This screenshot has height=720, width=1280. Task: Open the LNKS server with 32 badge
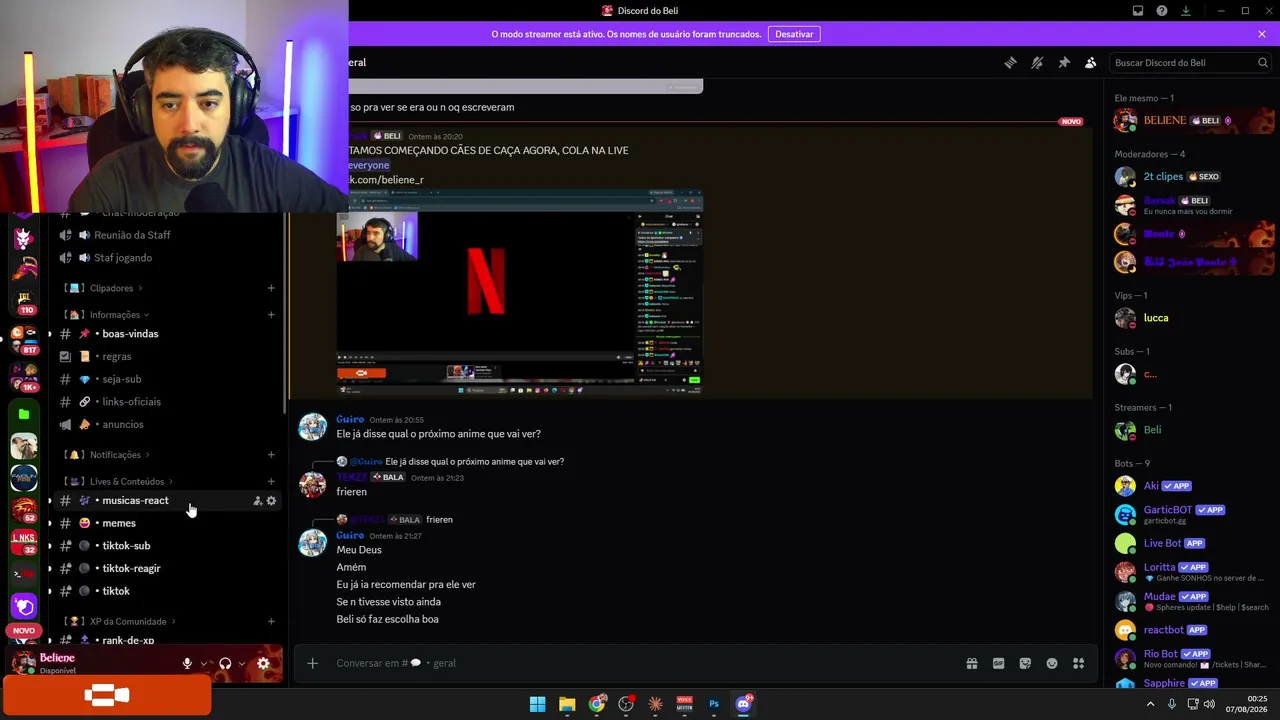(24, 542)
